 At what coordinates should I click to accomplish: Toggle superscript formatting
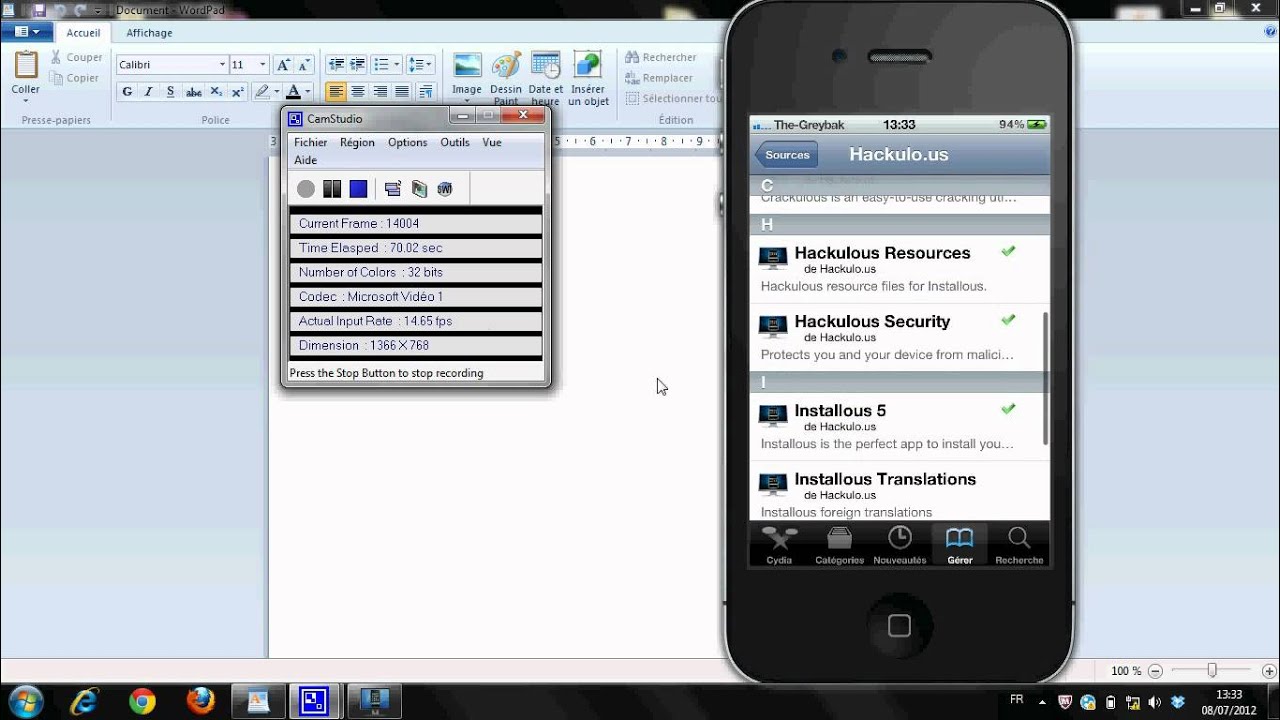pyautogui.click(x=238, y=92)
